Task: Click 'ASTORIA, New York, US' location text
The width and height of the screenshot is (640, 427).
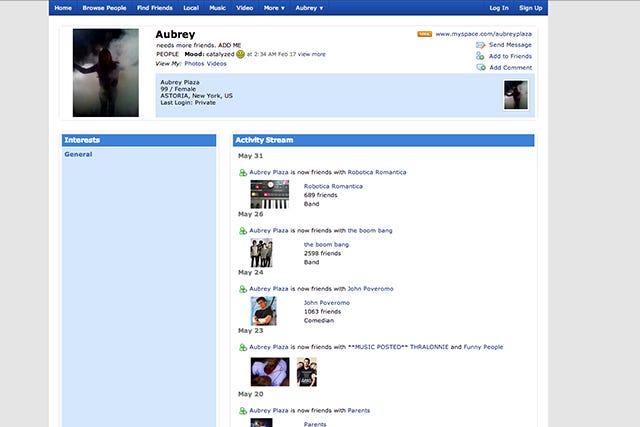Action: [x=196, y=96]
